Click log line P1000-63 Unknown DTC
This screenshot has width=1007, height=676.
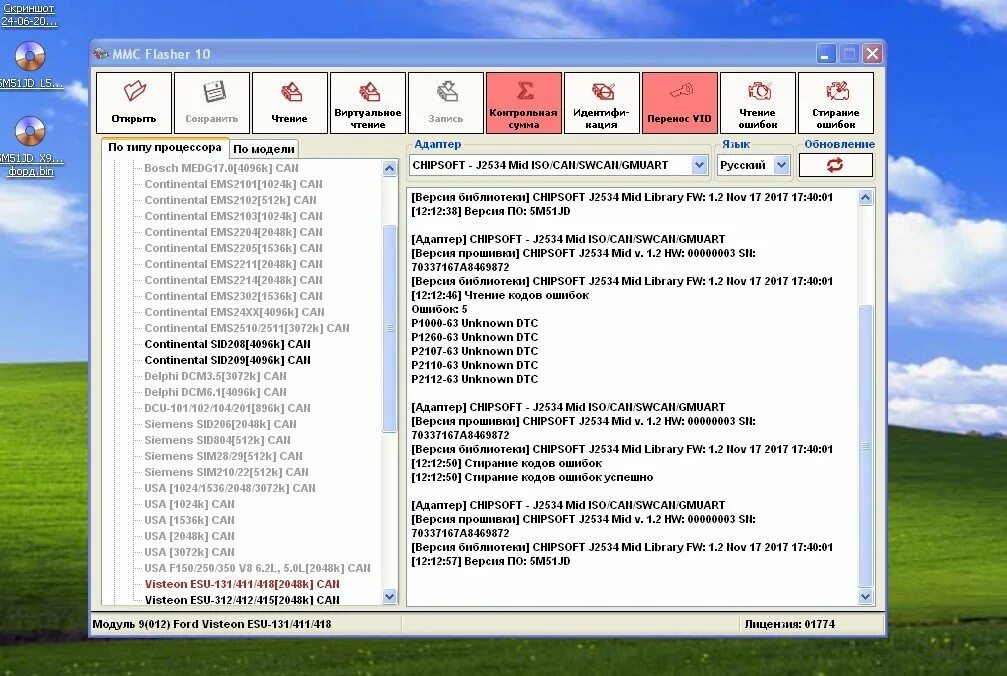coord(475,324)
